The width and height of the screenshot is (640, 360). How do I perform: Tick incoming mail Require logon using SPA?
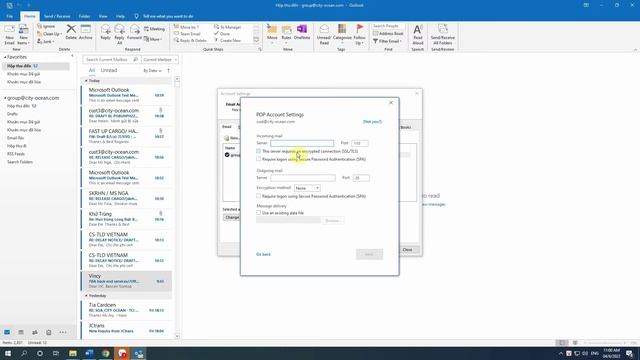pyautogui.click(x=258, y=159)
